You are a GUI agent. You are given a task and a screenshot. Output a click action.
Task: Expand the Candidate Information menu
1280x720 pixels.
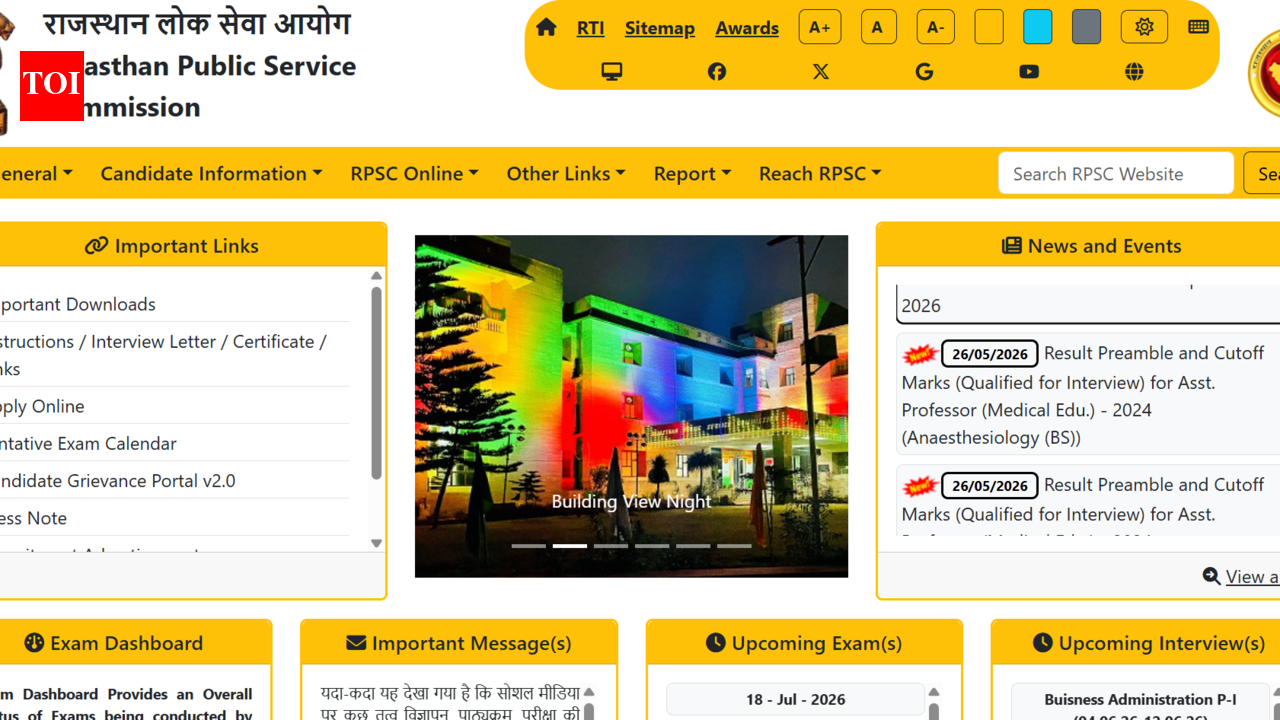(211, 174)
